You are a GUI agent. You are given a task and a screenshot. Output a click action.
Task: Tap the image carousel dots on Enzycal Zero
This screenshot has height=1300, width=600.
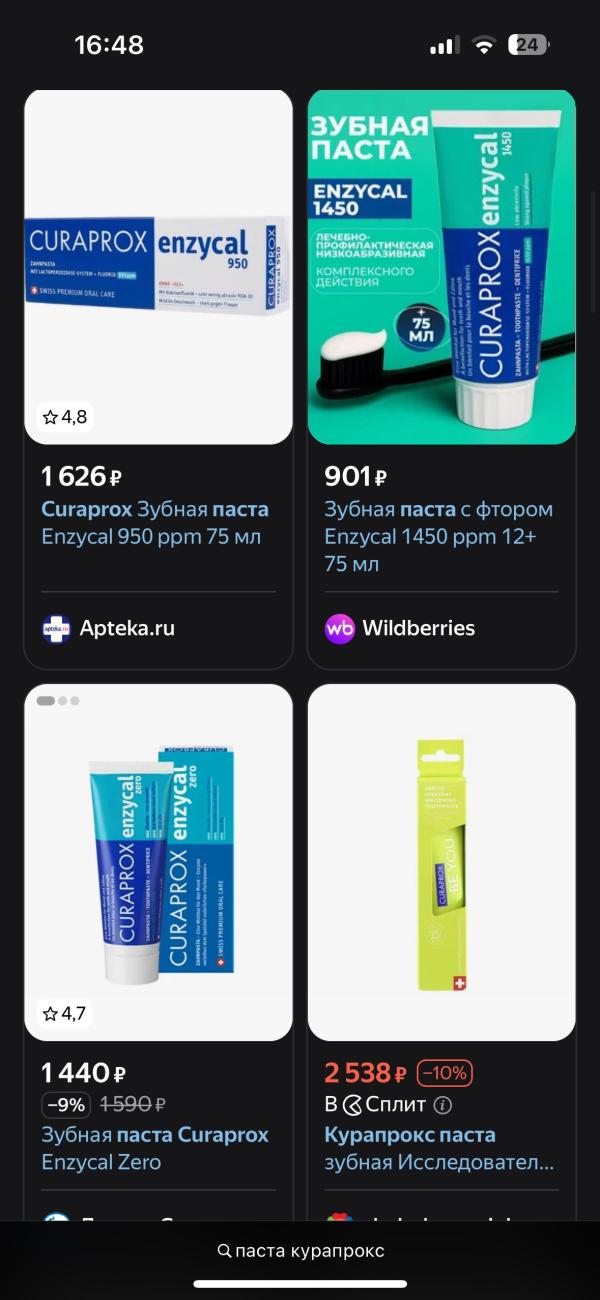(58, 701)
